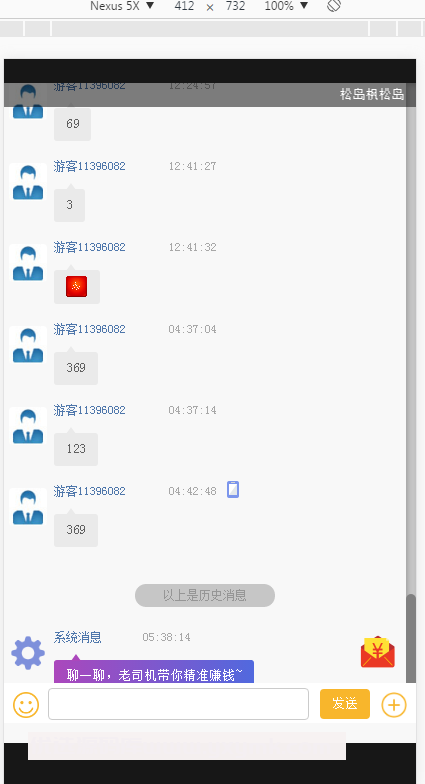Image resolution: width=425 pixels, height=784 pixels.
Task: Toggle device rotation icon in toolbar
Action: point(334,6)
